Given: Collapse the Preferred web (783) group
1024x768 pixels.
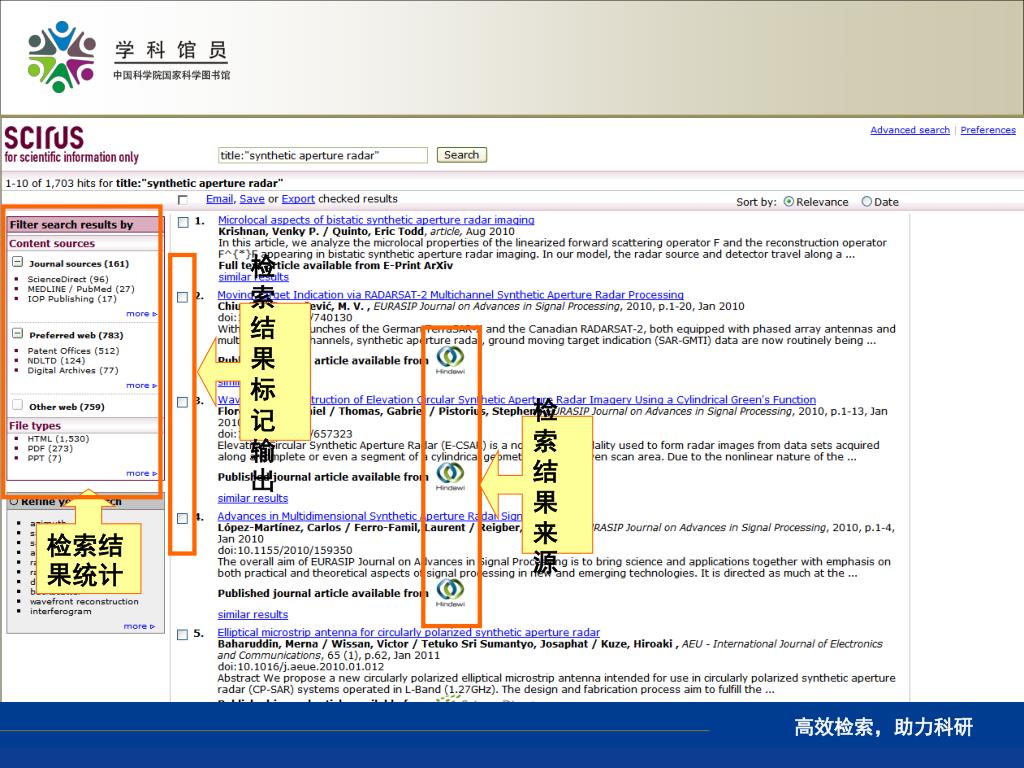Looking at the screenshot, I should [18, 333].
